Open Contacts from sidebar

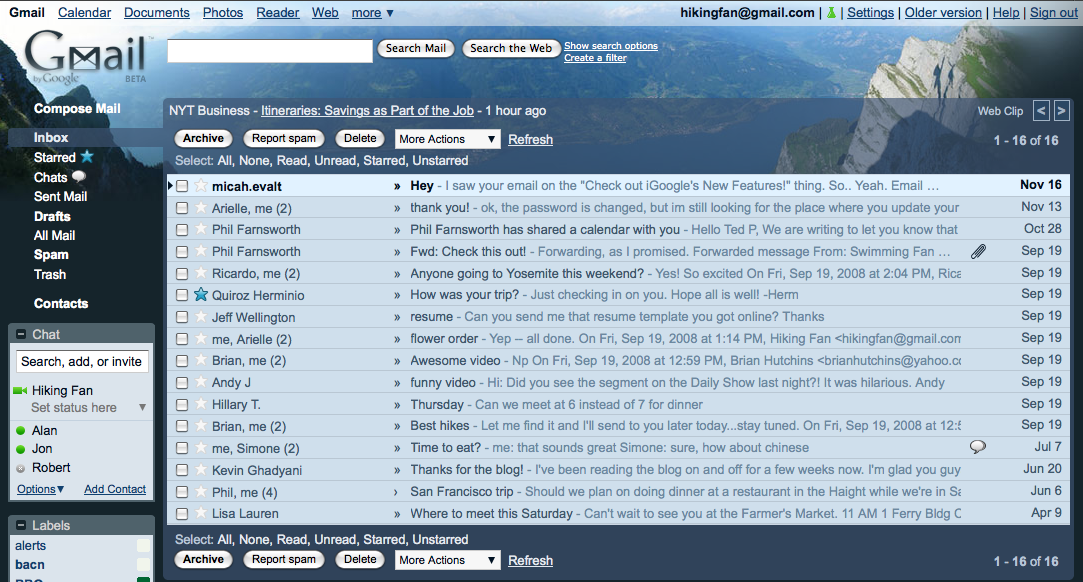pyautogui.click(x=61, y=303)
